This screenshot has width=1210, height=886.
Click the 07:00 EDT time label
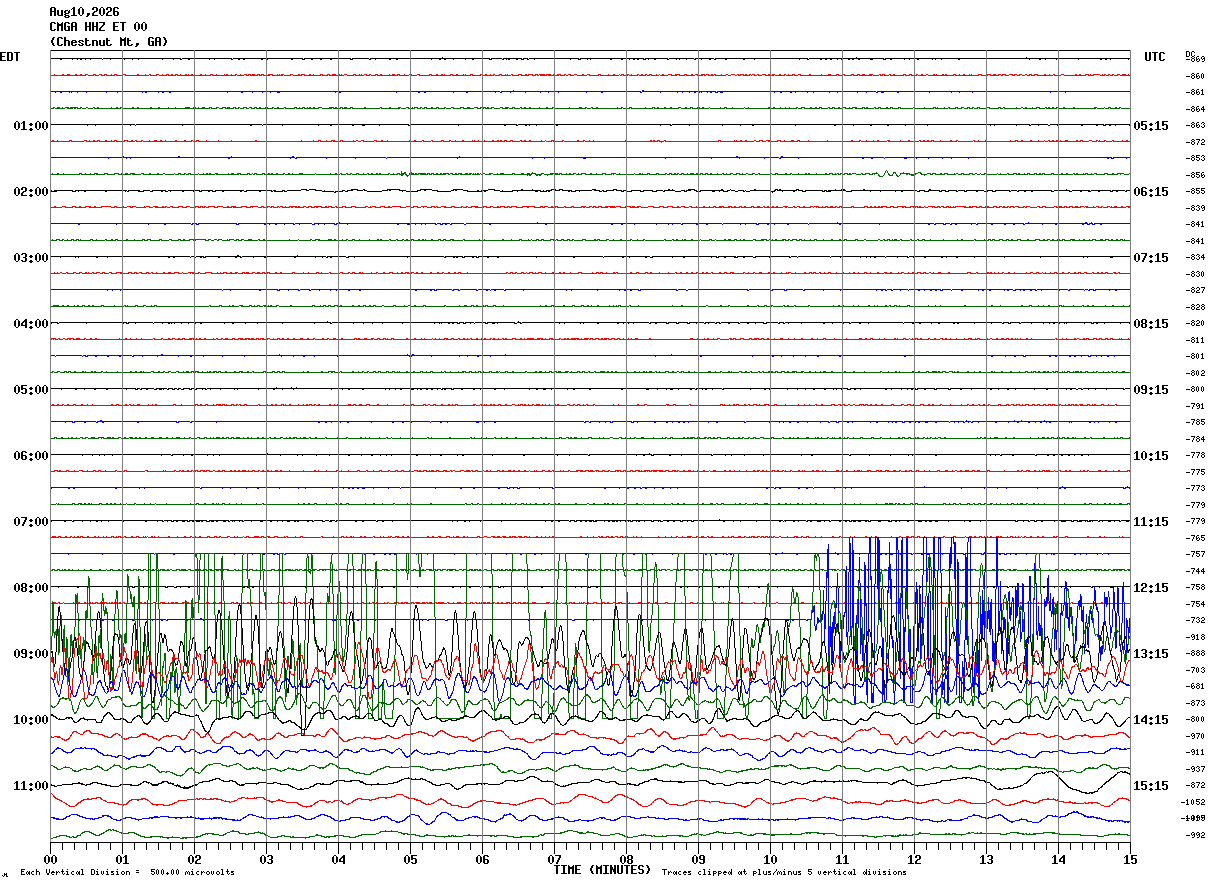tap(31, 522)
